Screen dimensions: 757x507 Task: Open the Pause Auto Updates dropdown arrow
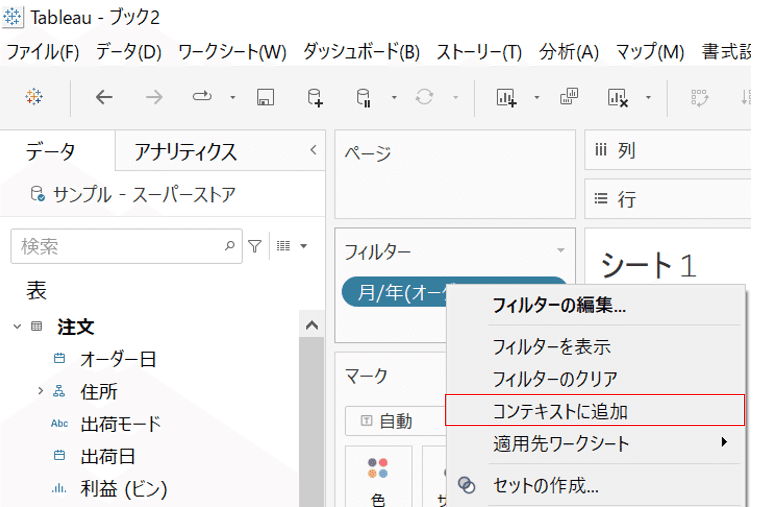(394, 98)
